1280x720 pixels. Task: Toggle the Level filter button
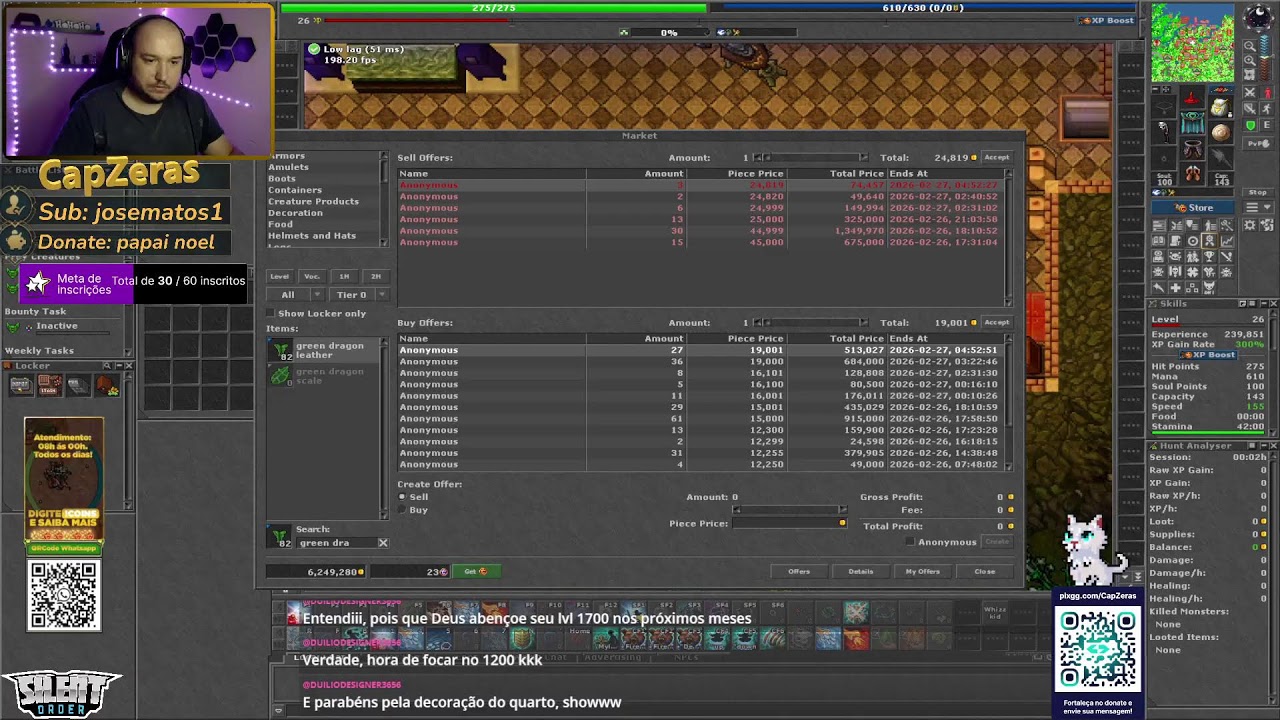tap(280, 277)
